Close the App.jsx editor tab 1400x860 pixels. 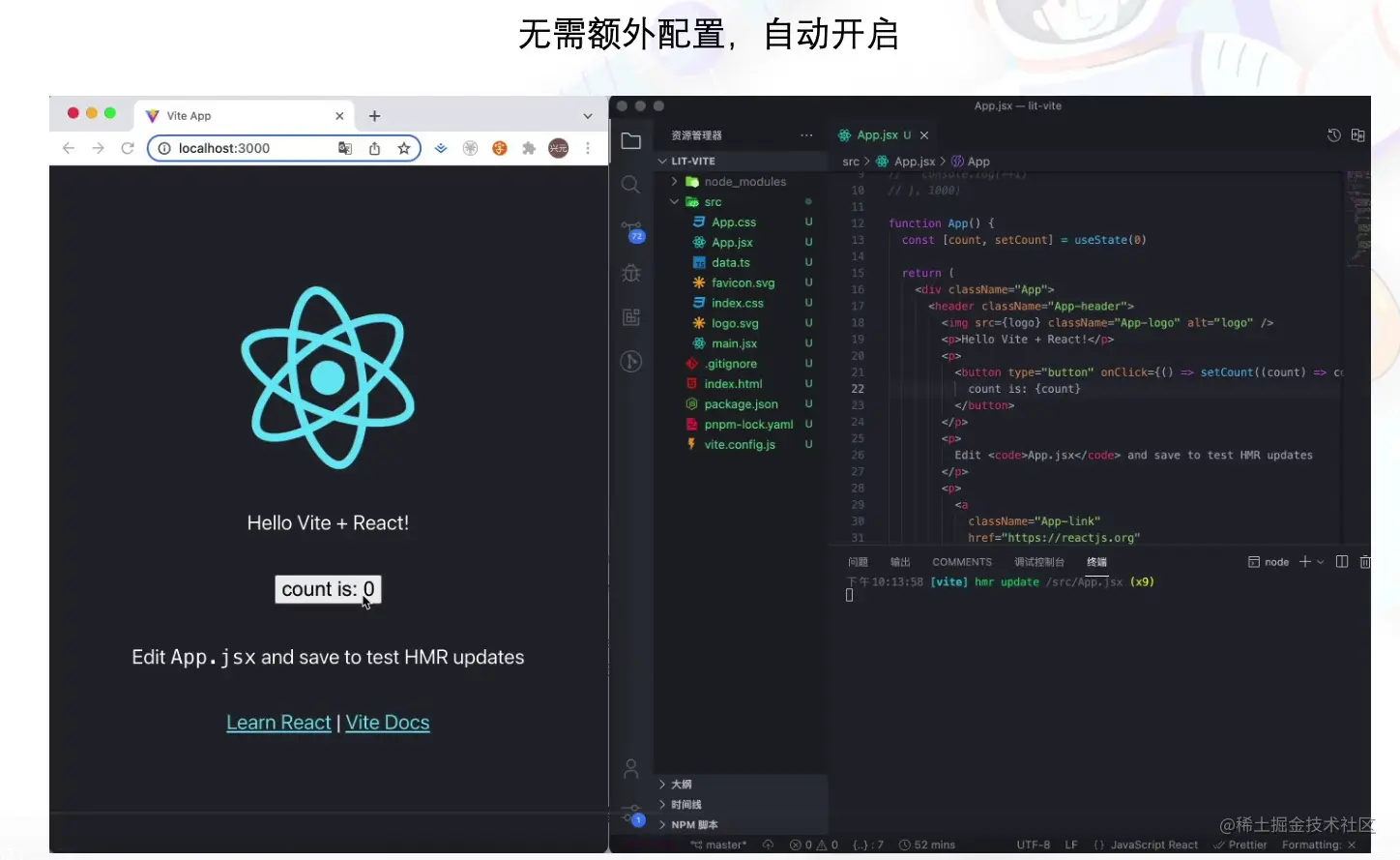tap(924, 135)
